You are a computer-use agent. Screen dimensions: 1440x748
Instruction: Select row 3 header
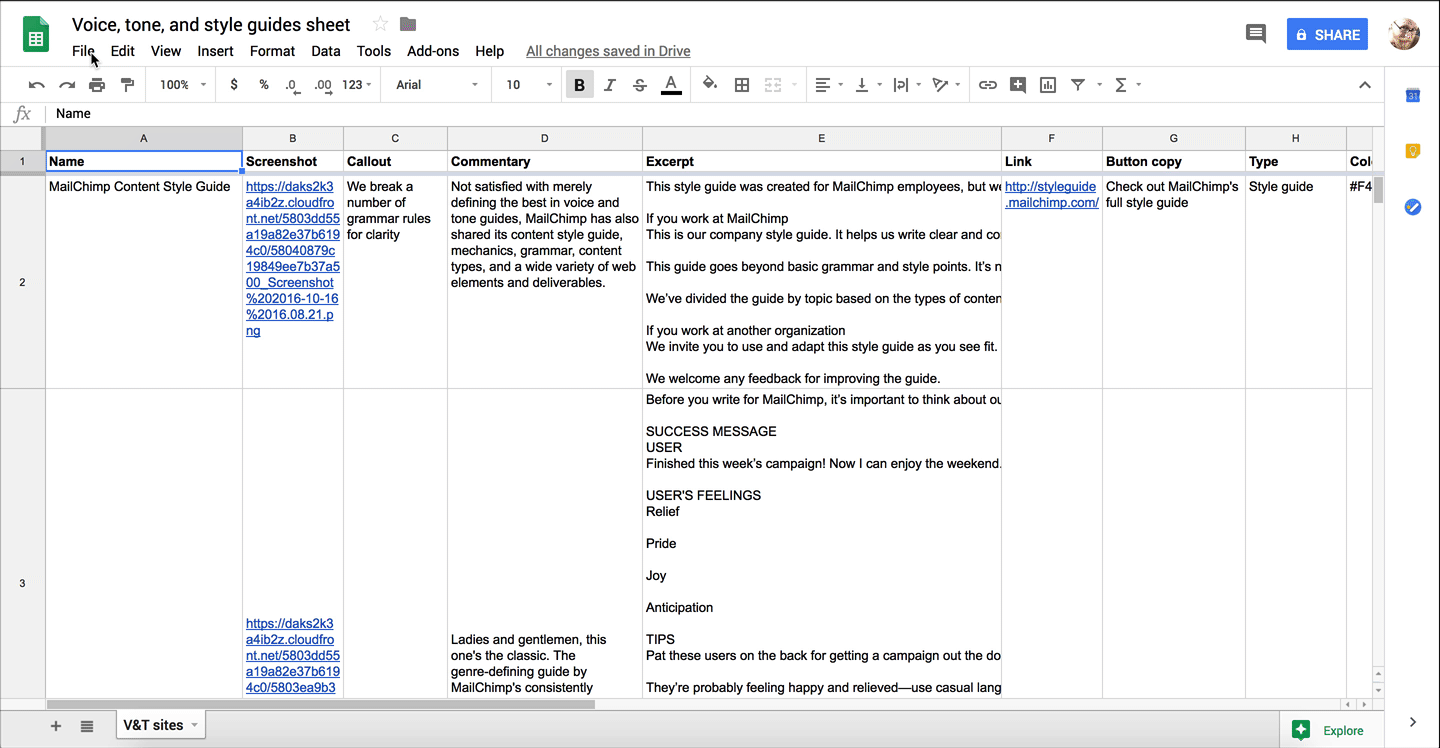coord(22,583)
